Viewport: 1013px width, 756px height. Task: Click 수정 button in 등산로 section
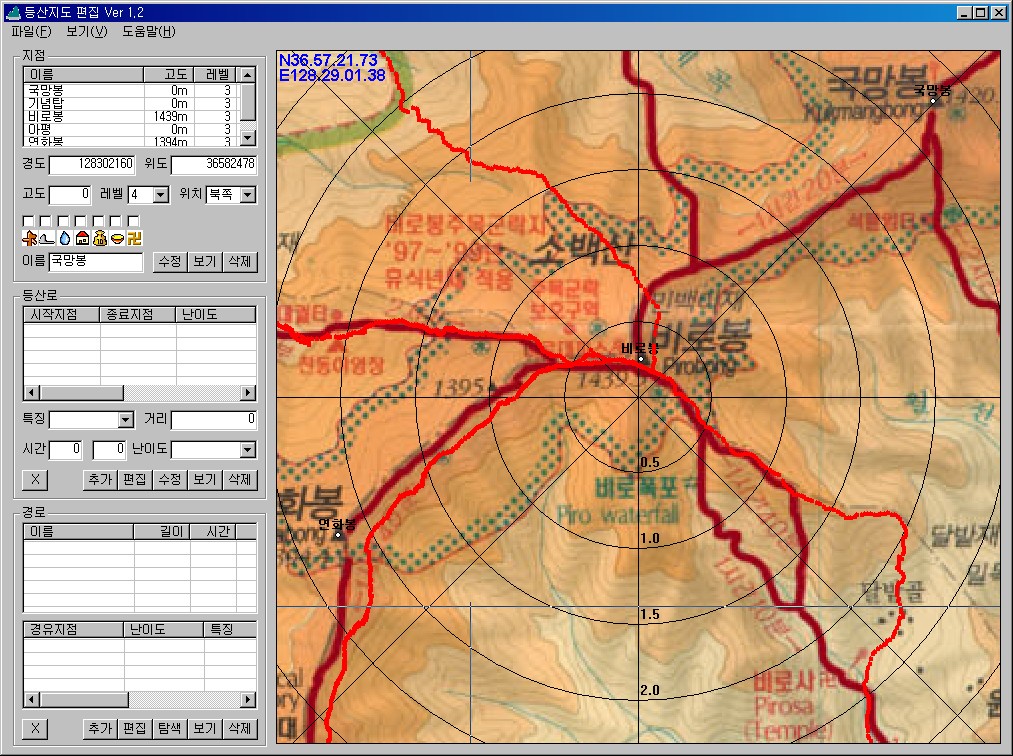tap(170, 479)
